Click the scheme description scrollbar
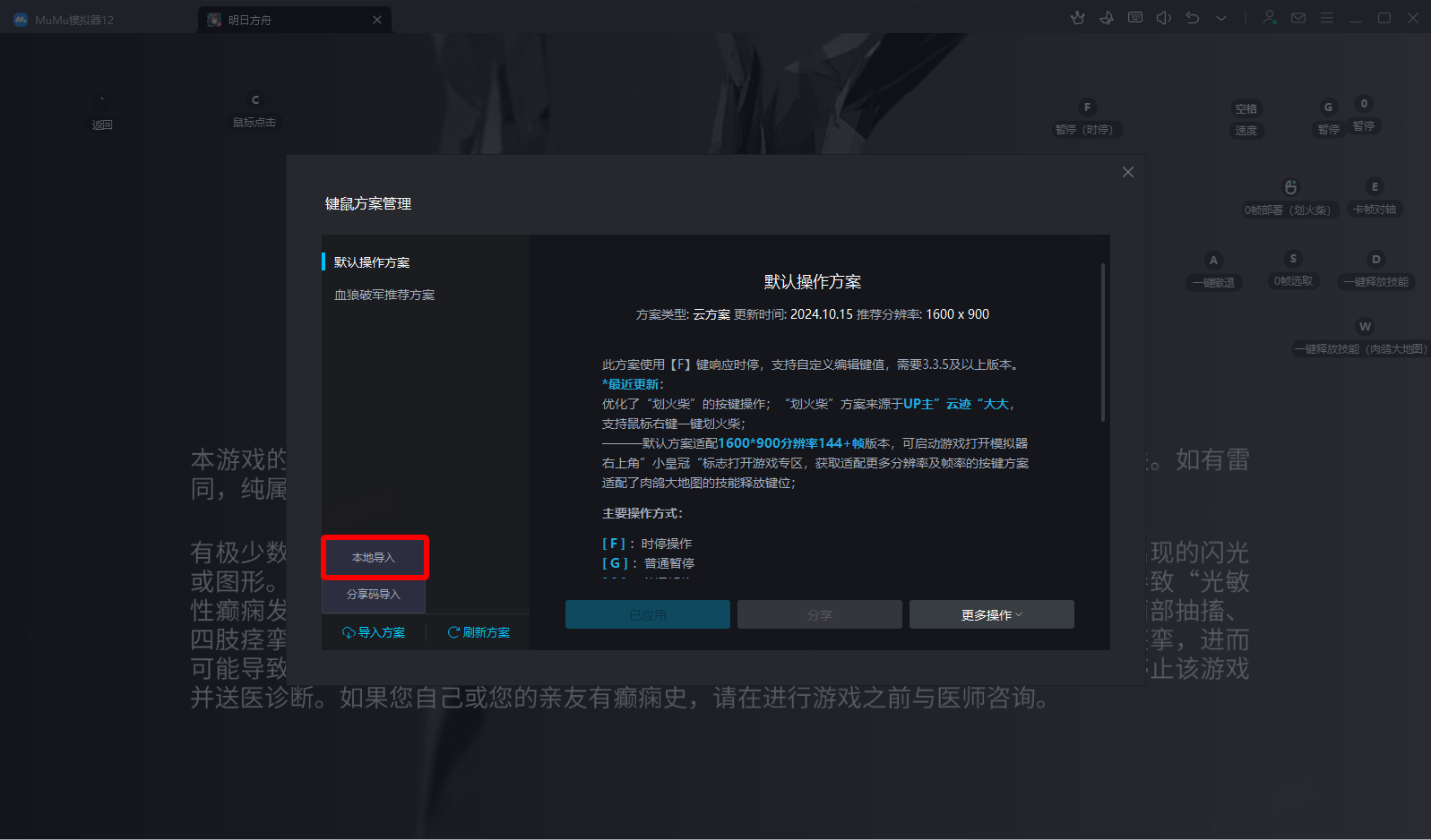This screenshot has height=840, width=1431. pyautogui.click(x=1103, y=342)
